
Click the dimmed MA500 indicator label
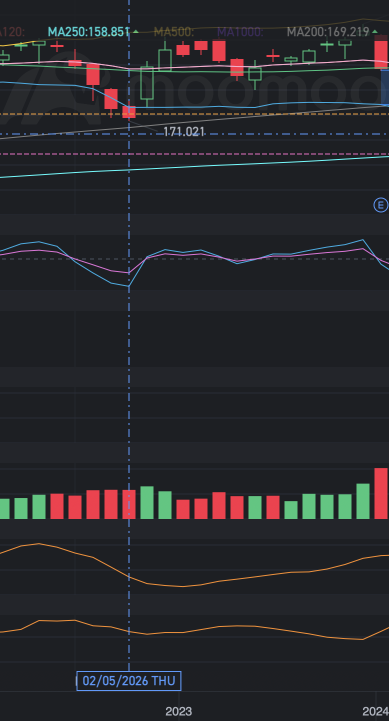coord(174,32)
